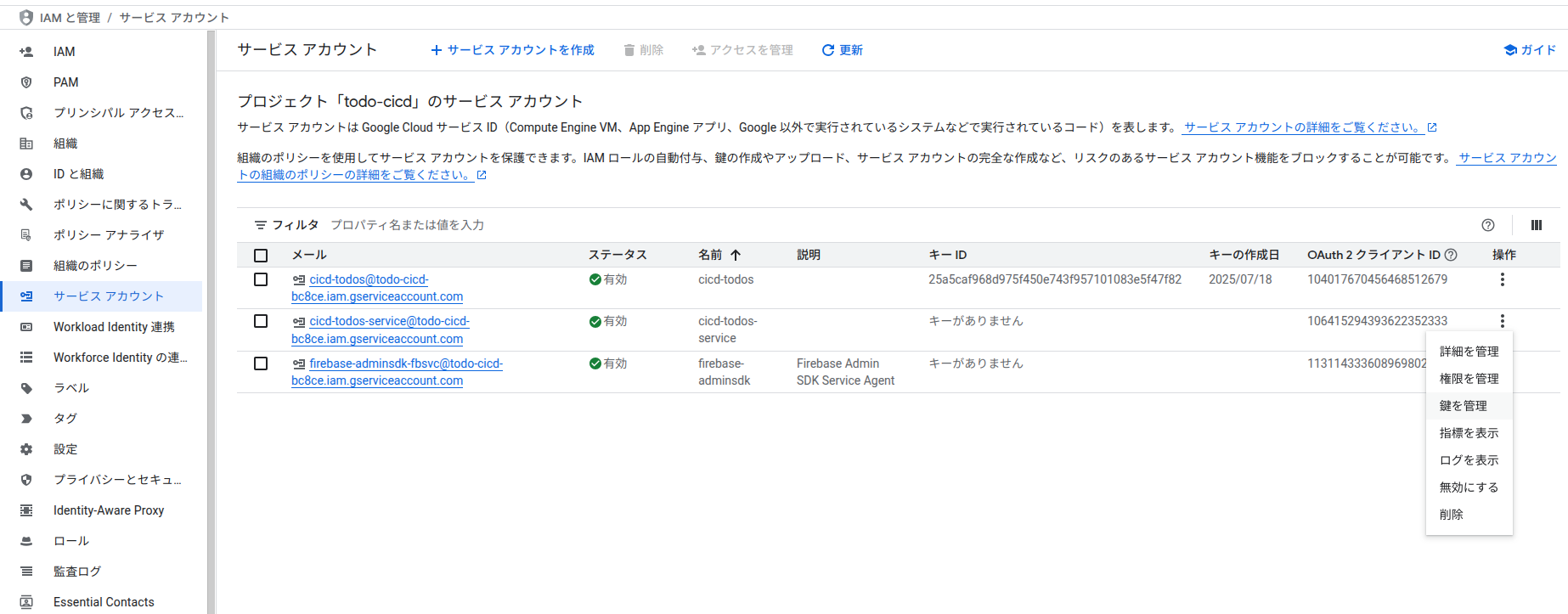The width and height of the screenshot is (1568, 614).
Task: Click the table help question-mark icon
Action: coord(1488,225)
